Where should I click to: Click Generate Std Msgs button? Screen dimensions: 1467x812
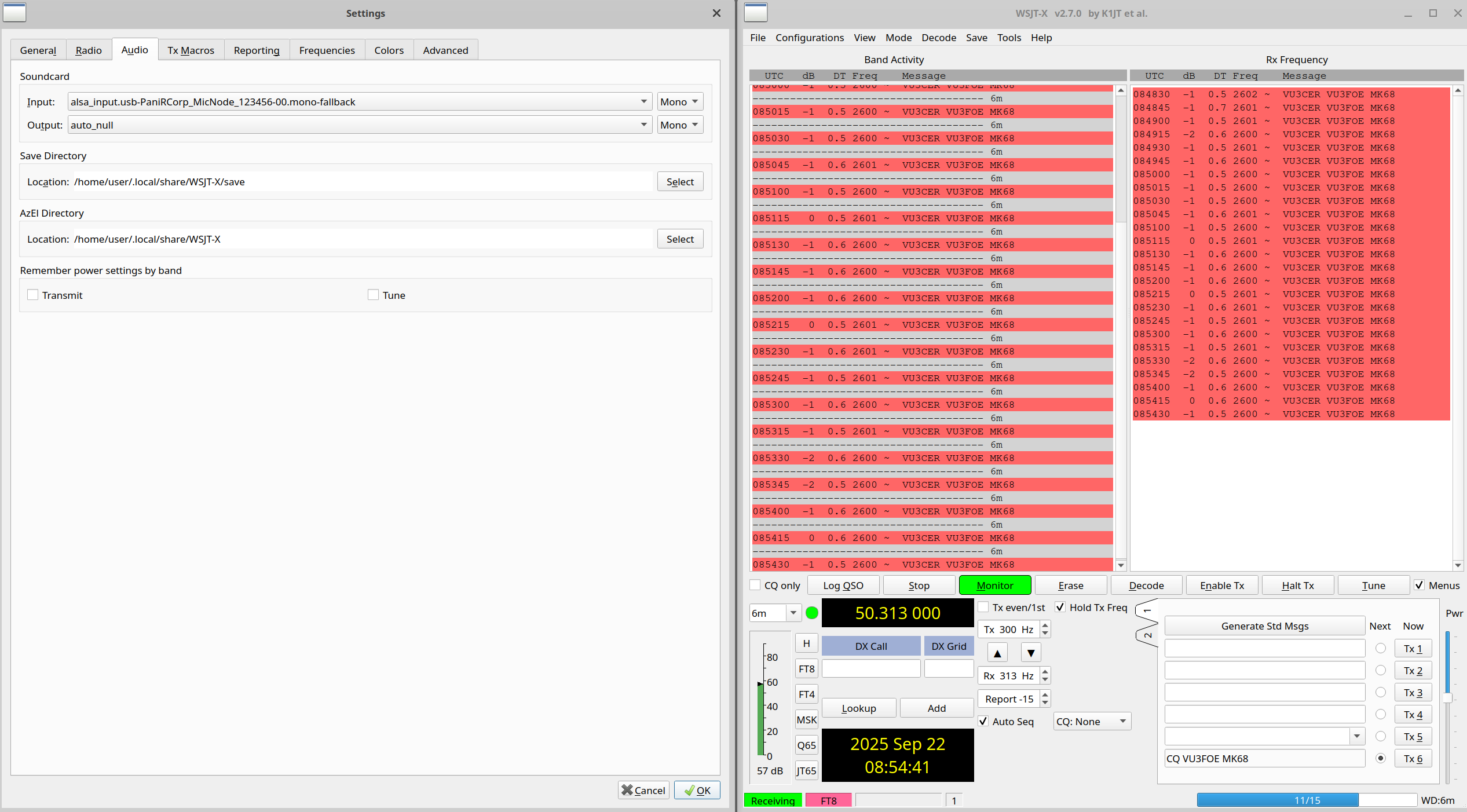click(1264, 626)
